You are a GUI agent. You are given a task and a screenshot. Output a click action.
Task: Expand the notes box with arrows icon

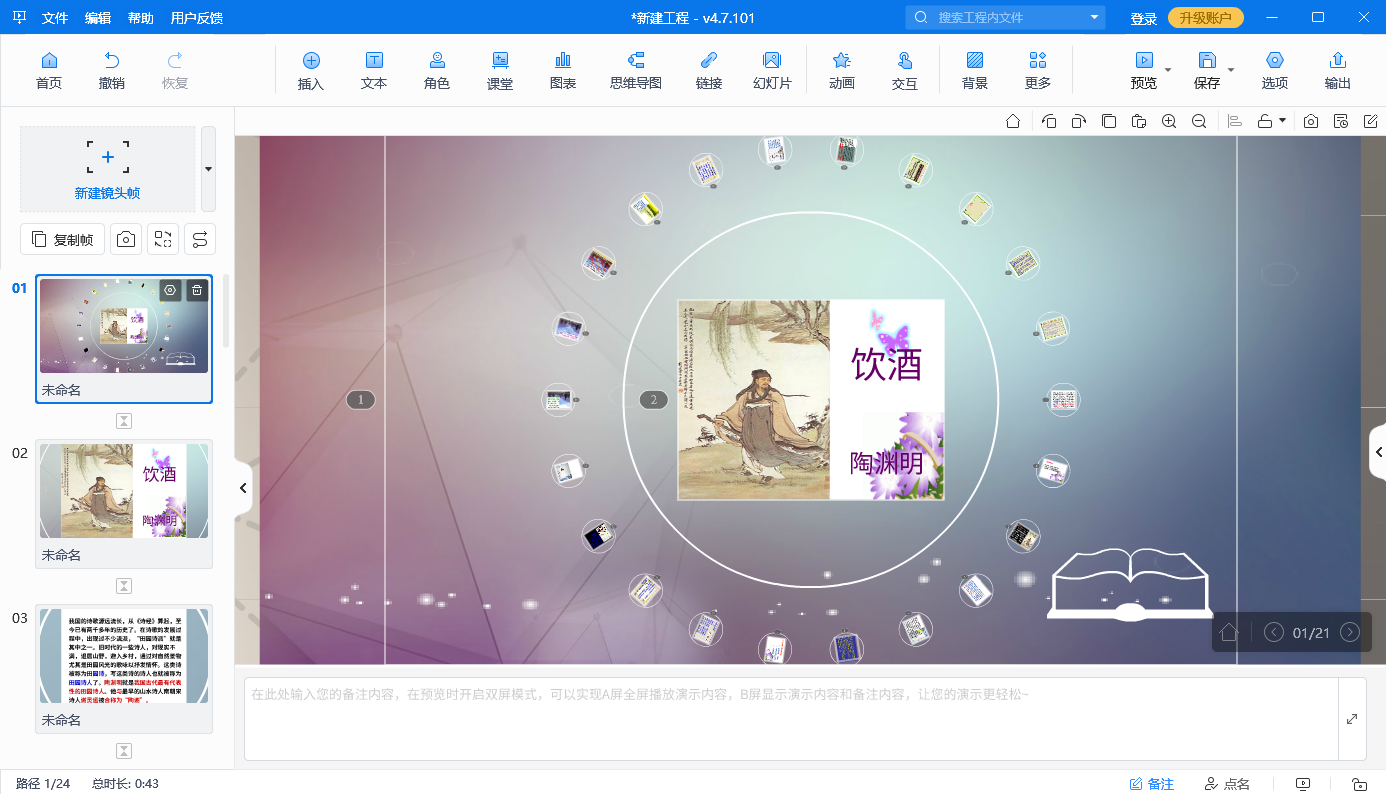pyautogui.click(x=1352, y=719)
